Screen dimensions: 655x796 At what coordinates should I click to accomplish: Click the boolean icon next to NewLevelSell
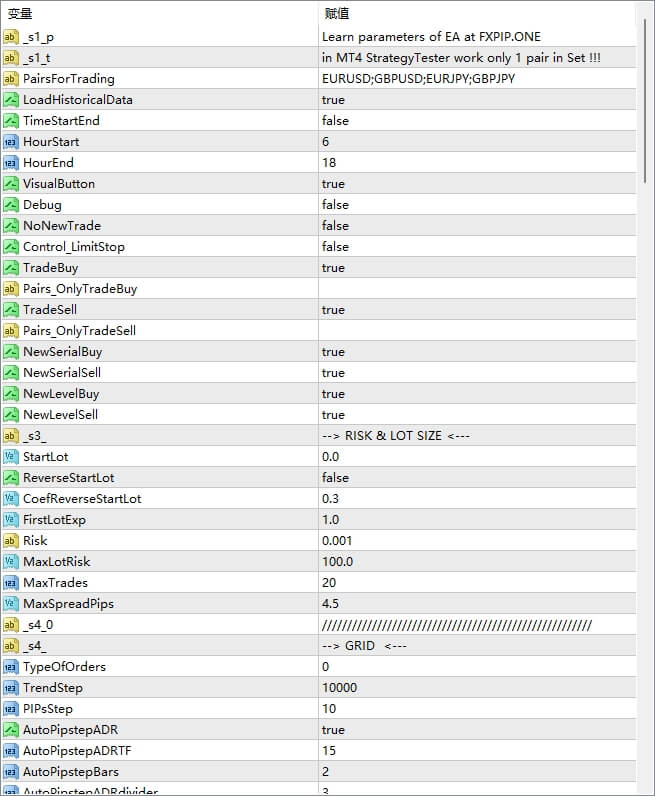click(x=11, y=415)
